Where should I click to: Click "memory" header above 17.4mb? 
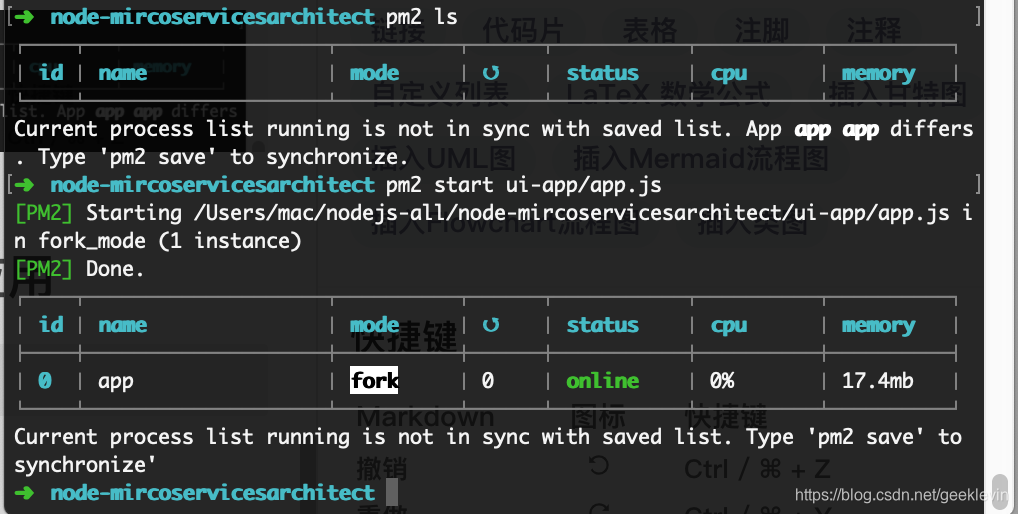tap(878, 326)
